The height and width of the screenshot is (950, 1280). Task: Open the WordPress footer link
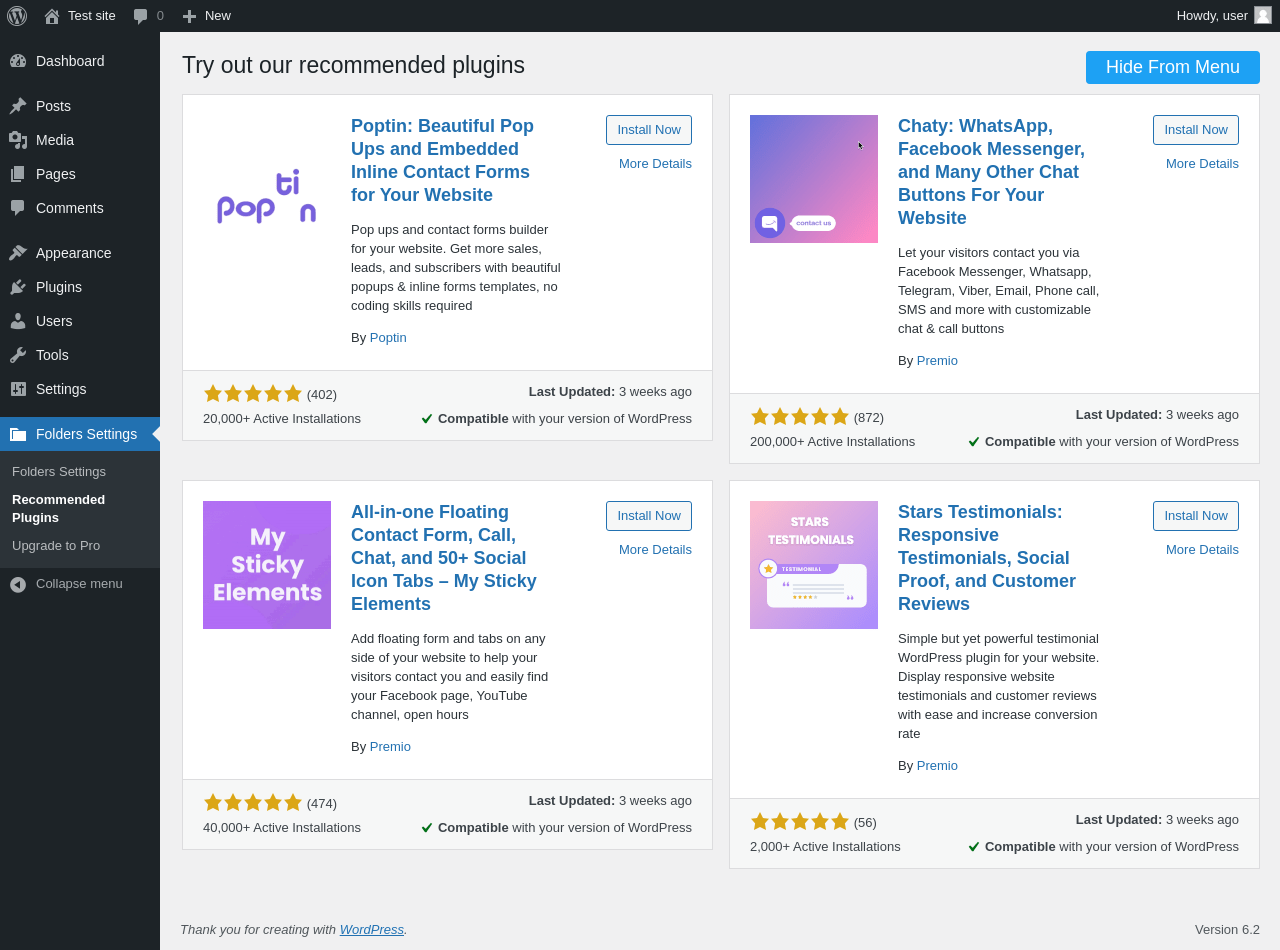pyautogui.click(x=371, y=930)
